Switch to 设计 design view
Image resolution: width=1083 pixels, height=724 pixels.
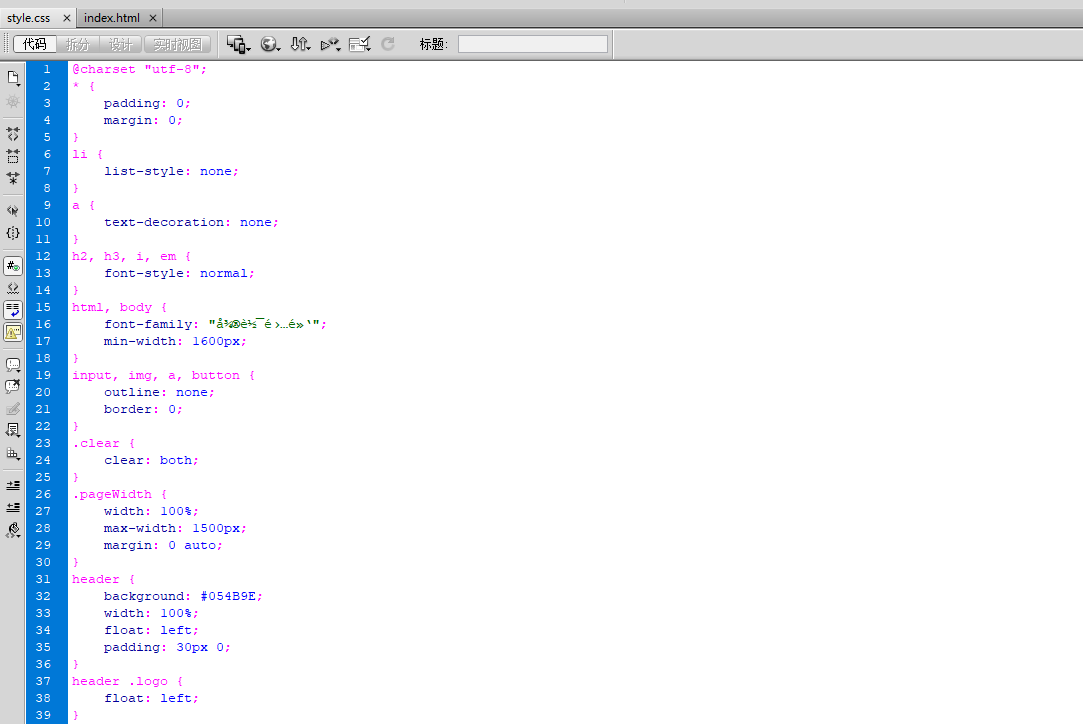[120, 44]
